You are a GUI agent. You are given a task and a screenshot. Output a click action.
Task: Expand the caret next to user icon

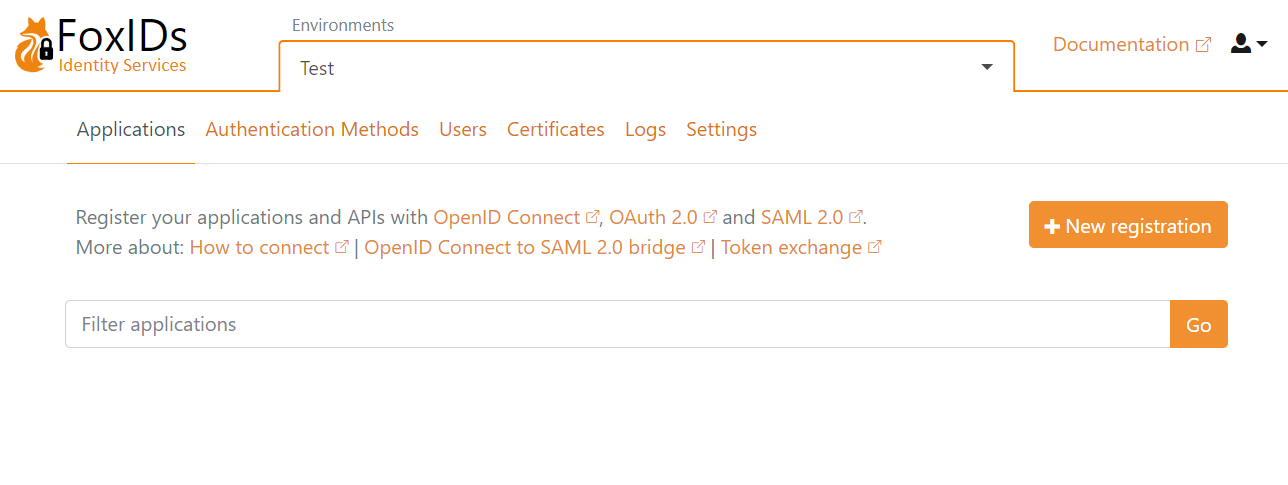pyautogui.click(x=1262, y=44)
